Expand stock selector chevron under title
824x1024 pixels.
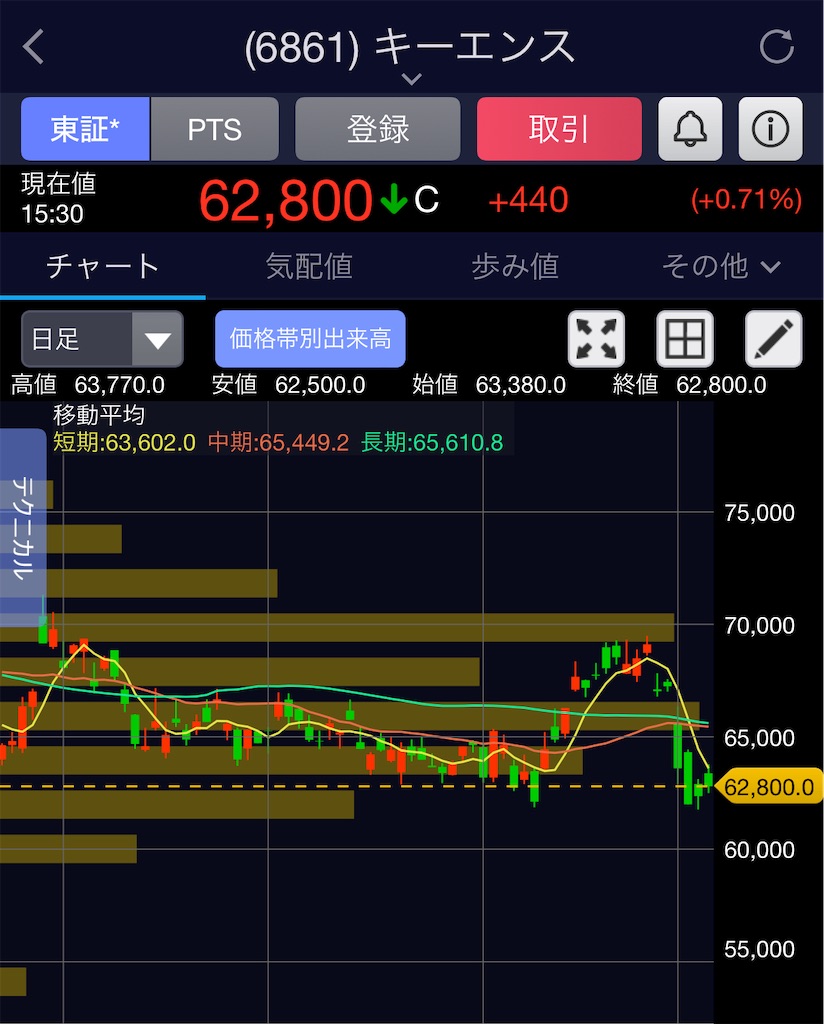tap(411, 80)
